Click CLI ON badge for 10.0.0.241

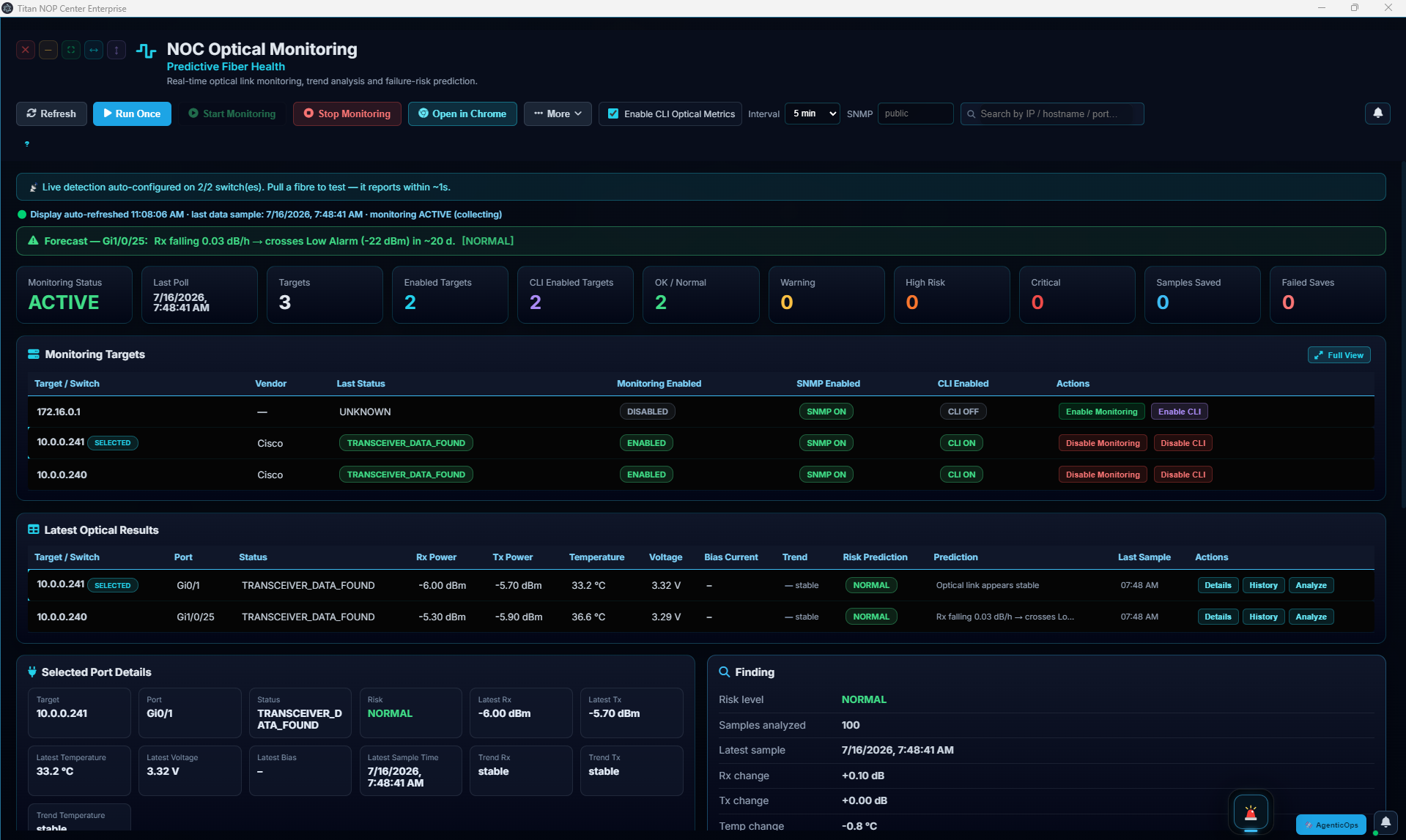click(x=962, y=443)
